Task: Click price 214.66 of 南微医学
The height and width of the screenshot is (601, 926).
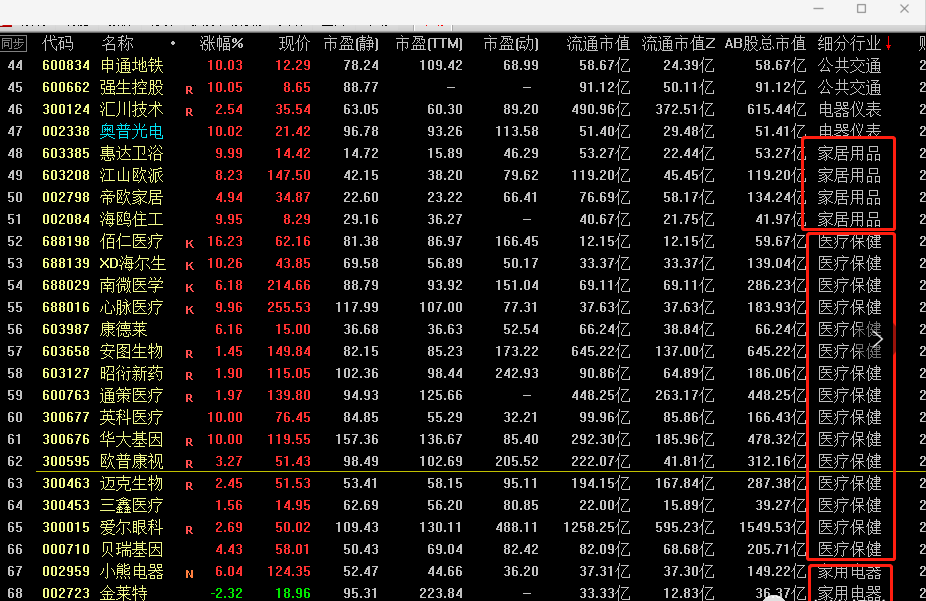Action: [x=288, y=285]
